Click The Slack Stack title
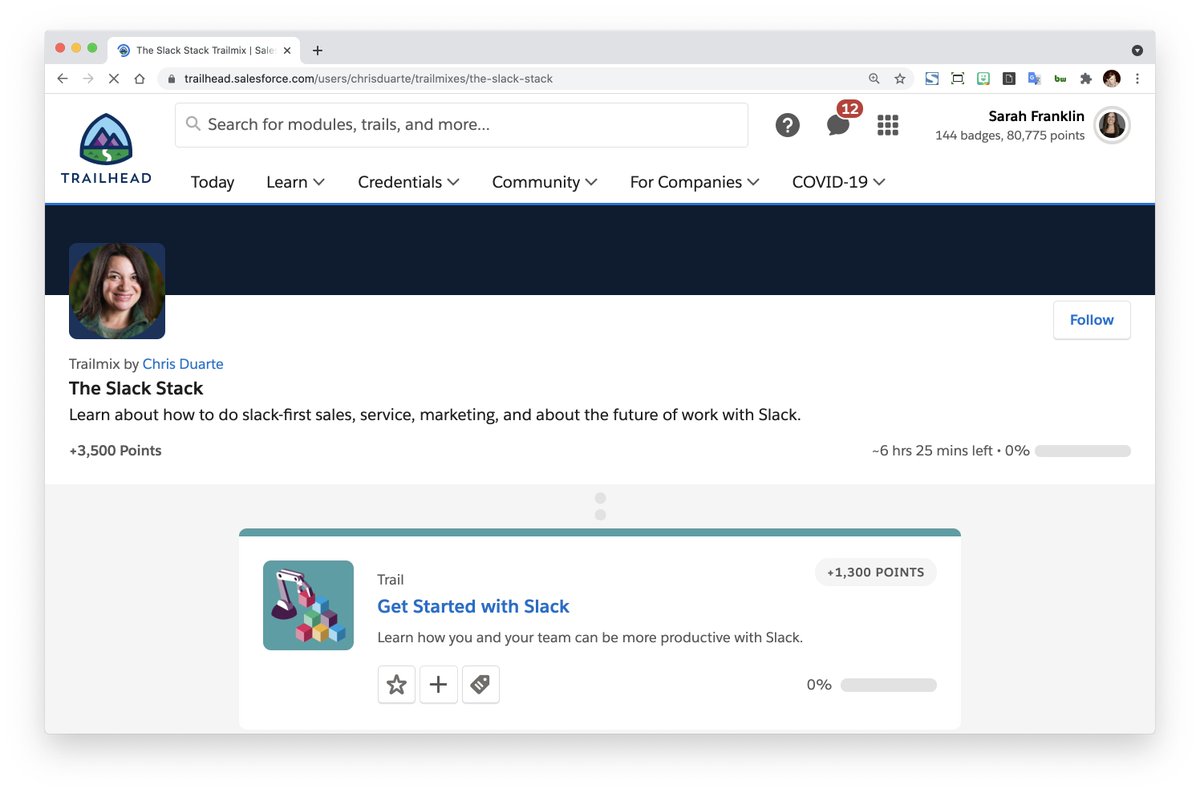Image resolution: width=1200 pixels, height=793 pixels. [136, 388]
